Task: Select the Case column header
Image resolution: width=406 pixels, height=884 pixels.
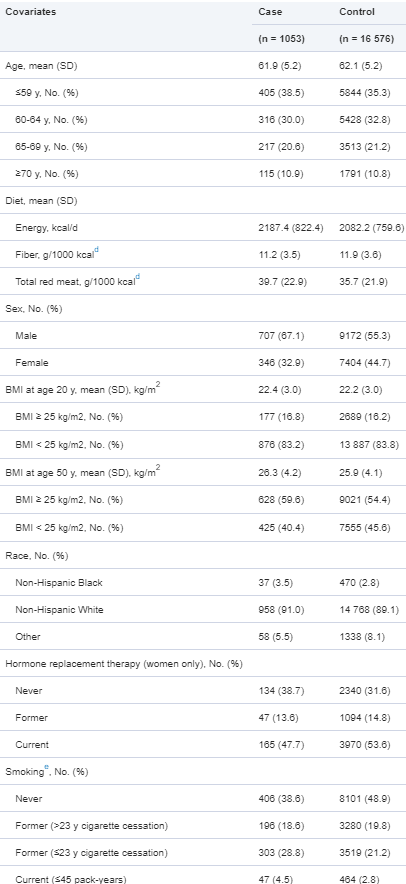Action: point(270,12)
